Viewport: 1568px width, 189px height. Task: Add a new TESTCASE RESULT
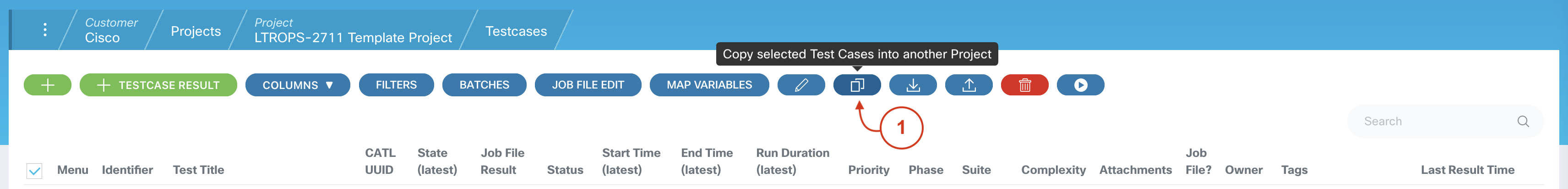pos(158,85)
